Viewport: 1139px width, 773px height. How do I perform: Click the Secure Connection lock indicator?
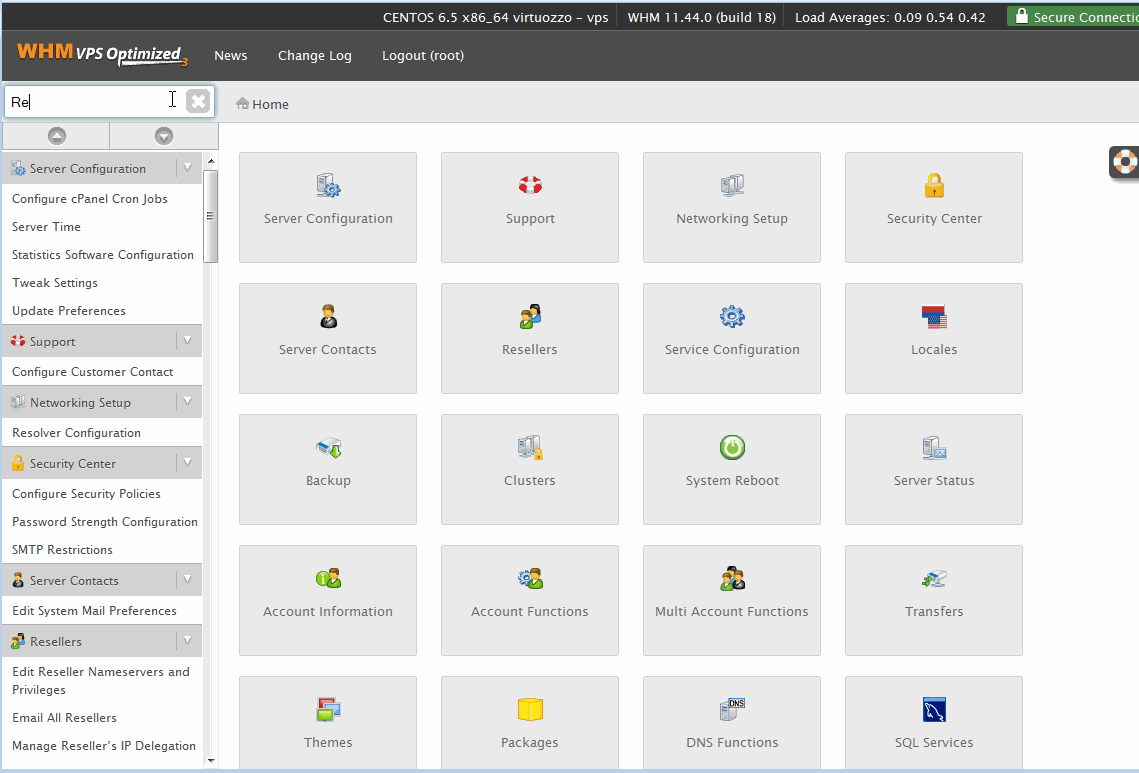tap(1074, 17)
